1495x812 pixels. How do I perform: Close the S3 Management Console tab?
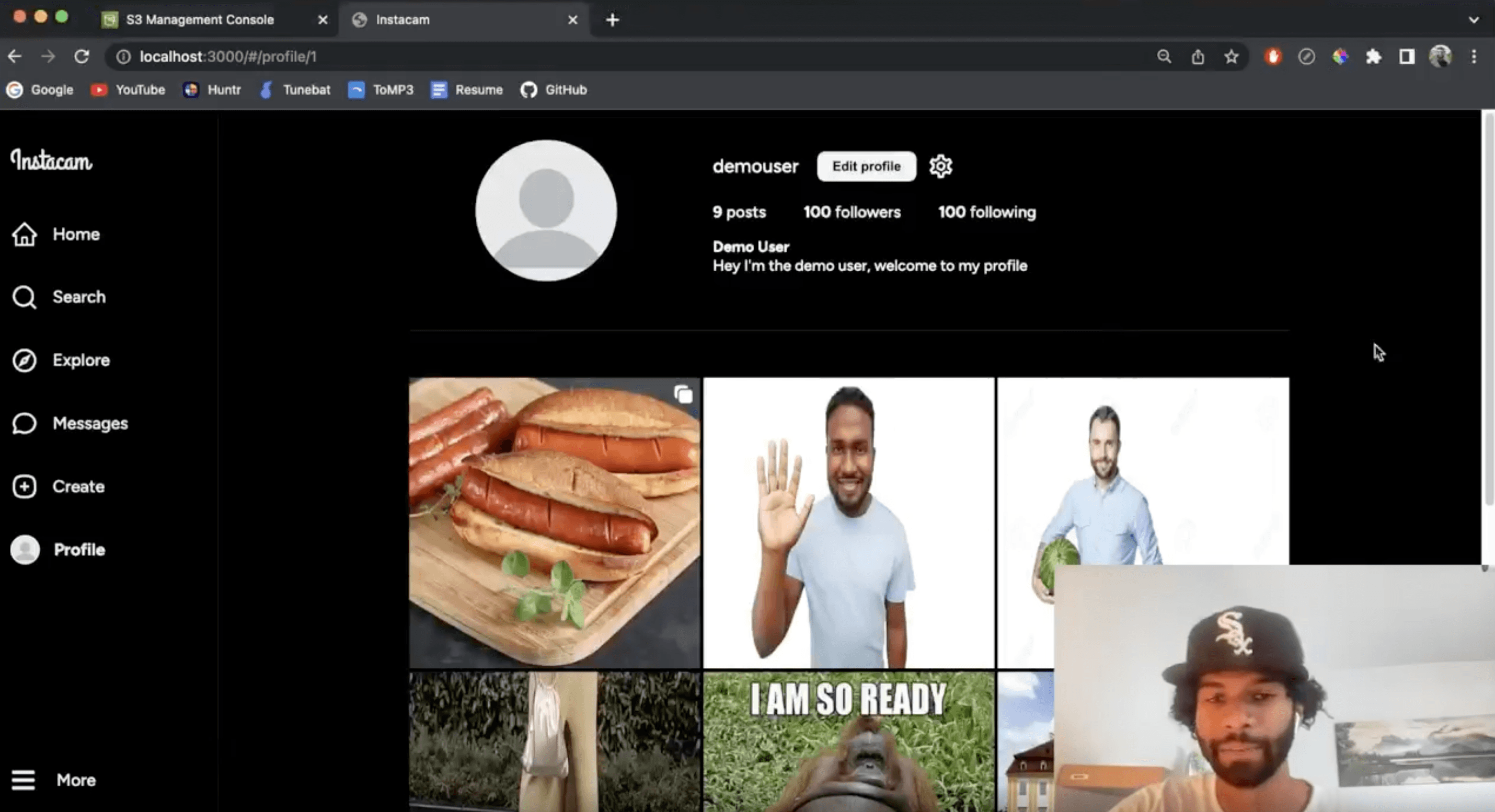(323, 20)
